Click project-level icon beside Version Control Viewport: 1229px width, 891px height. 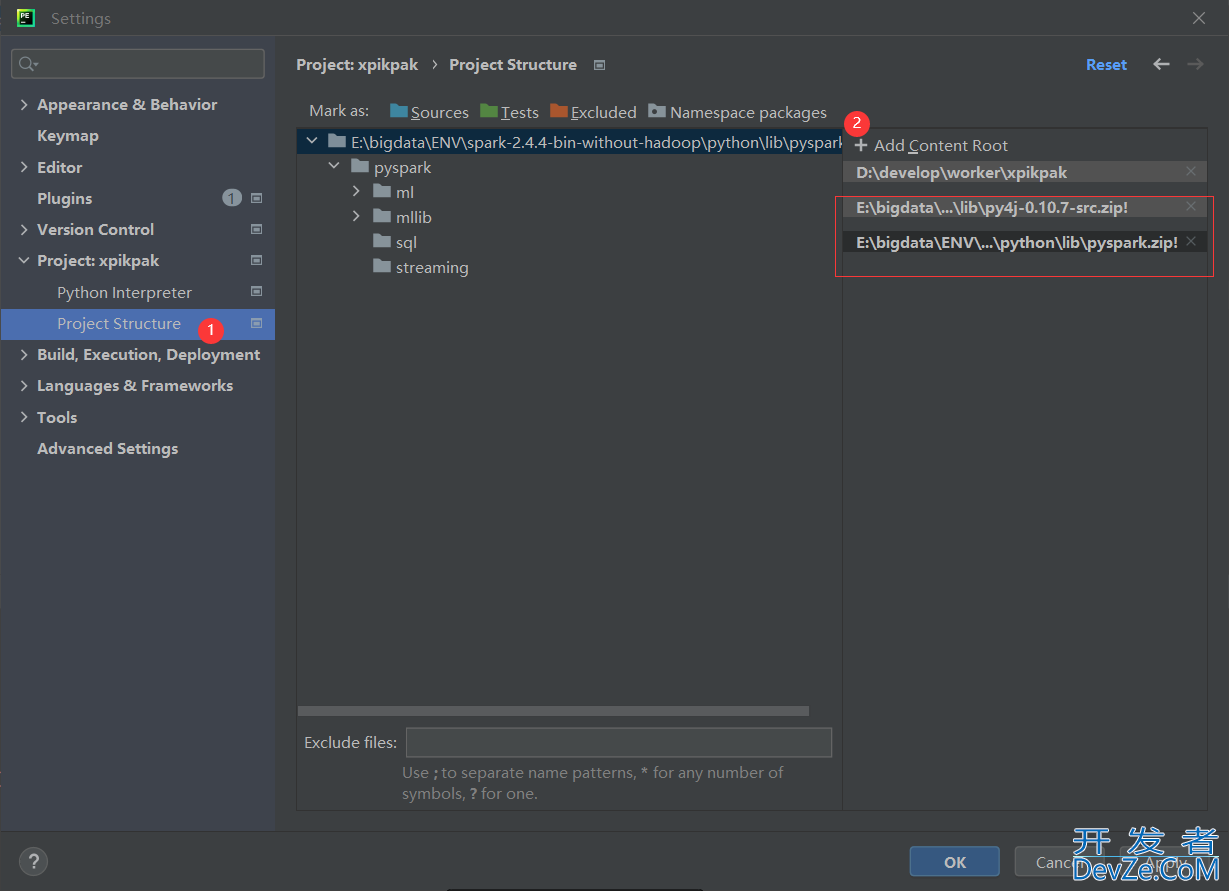(256, 229)
